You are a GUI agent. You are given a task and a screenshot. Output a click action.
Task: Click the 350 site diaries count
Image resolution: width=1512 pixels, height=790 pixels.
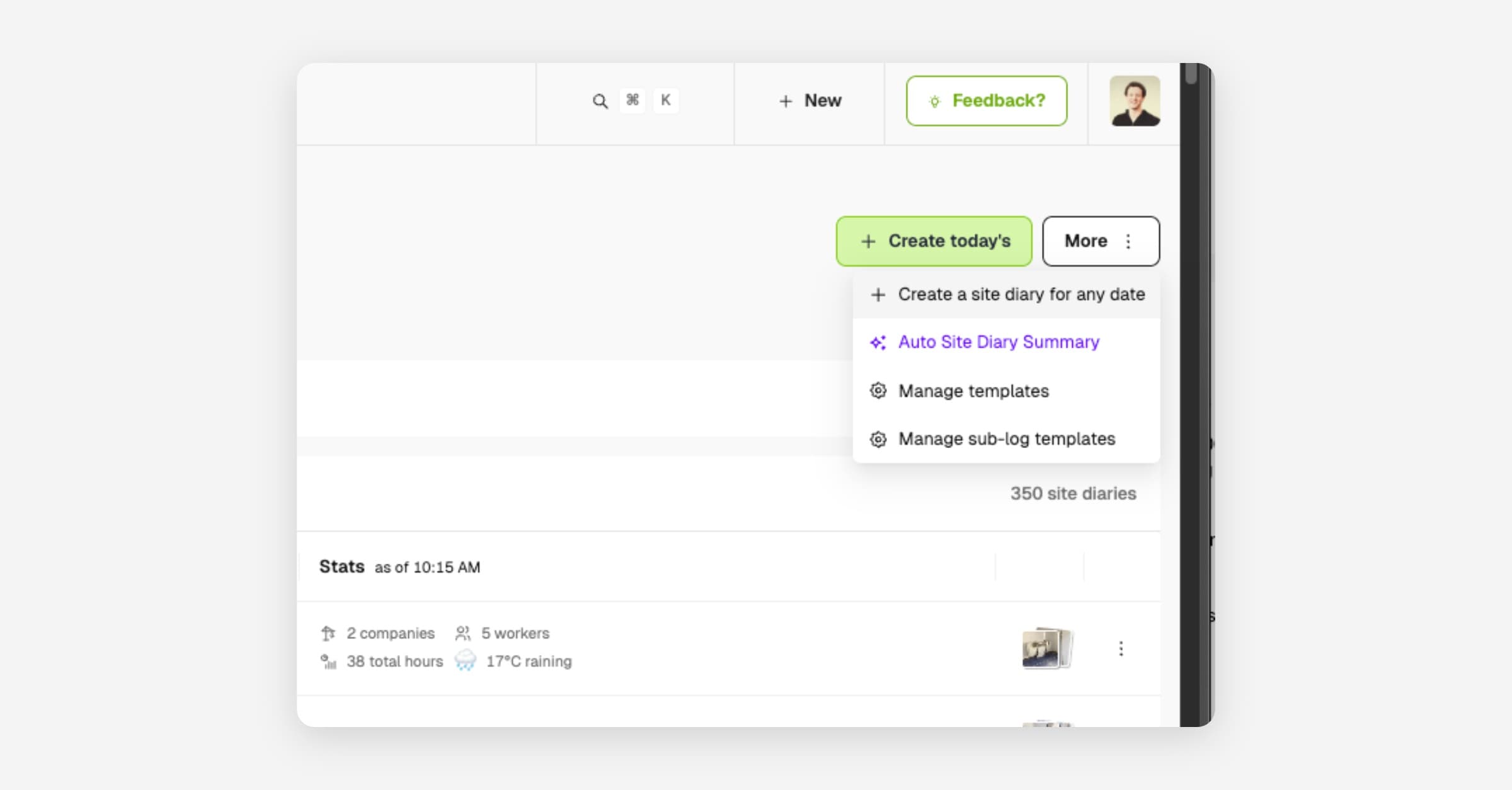(x=1073, y=493)
